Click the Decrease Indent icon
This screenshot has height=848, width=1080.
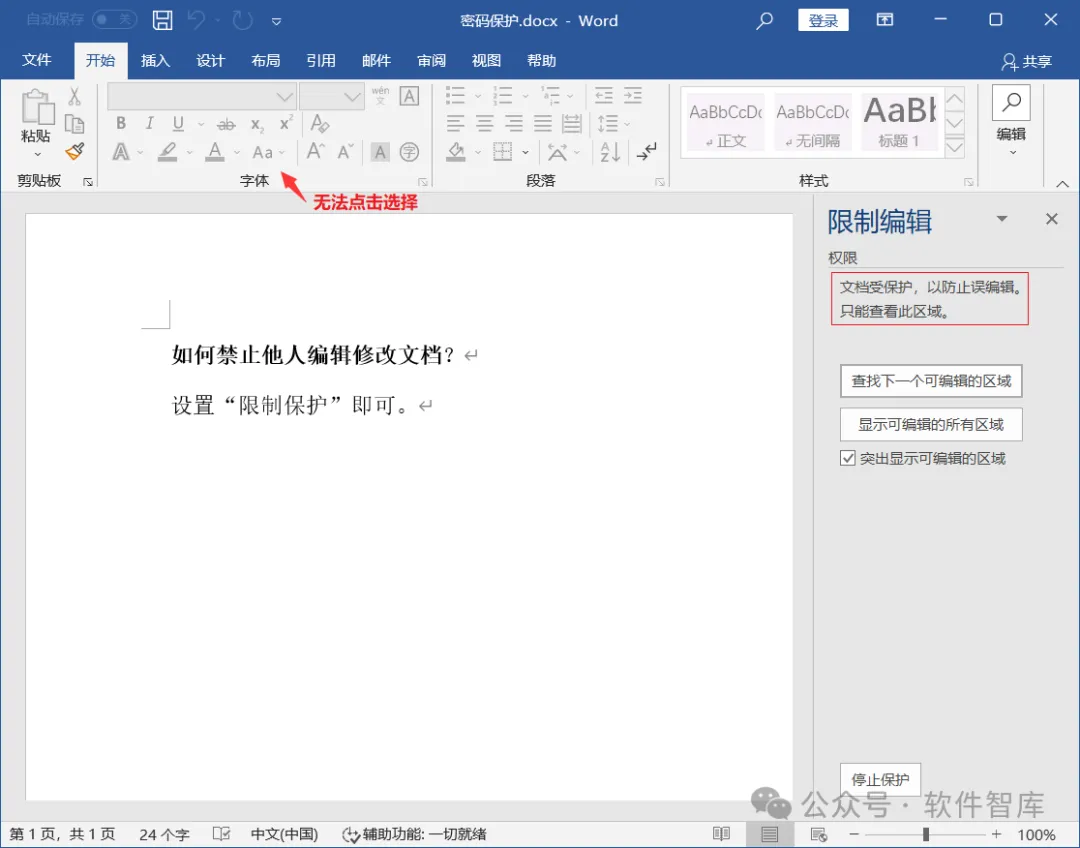pos(604,95)
